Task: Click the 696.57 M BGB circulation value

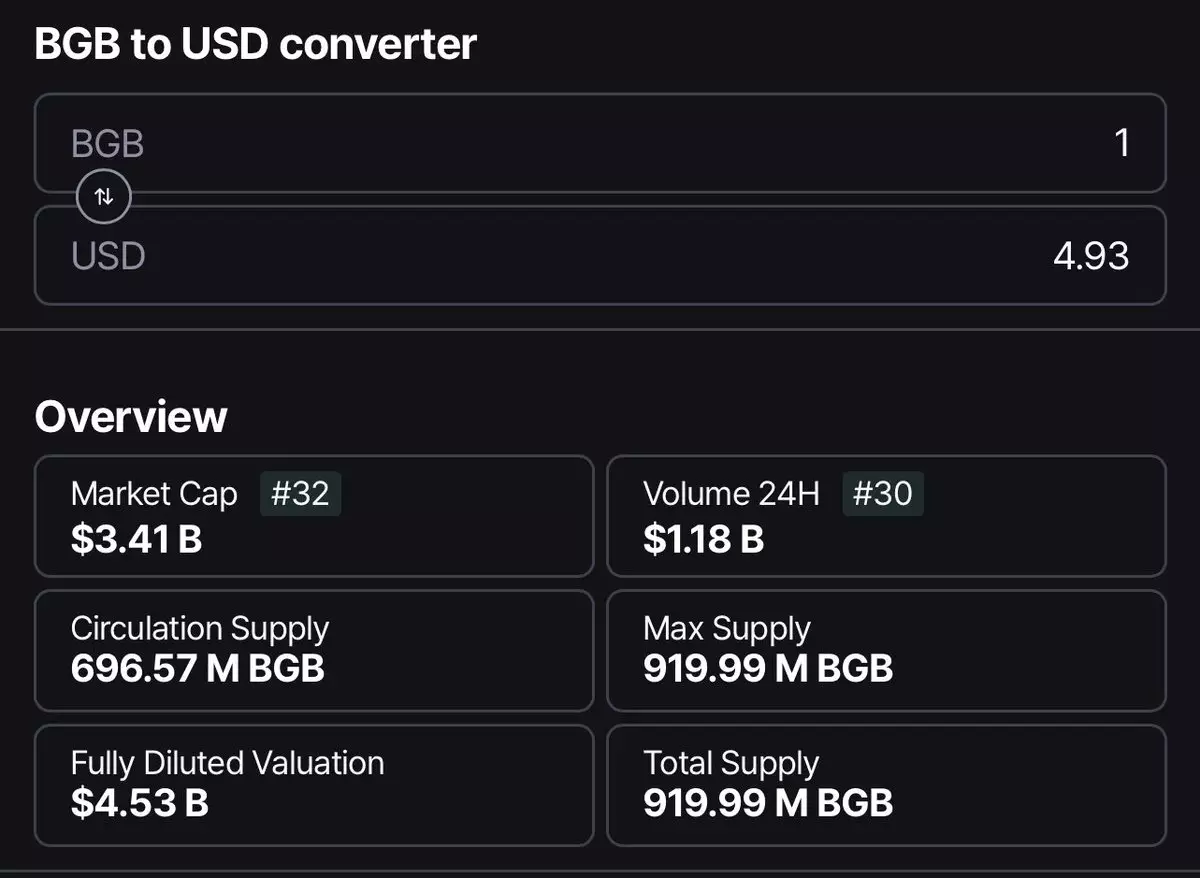Action: tap(198, 668)
